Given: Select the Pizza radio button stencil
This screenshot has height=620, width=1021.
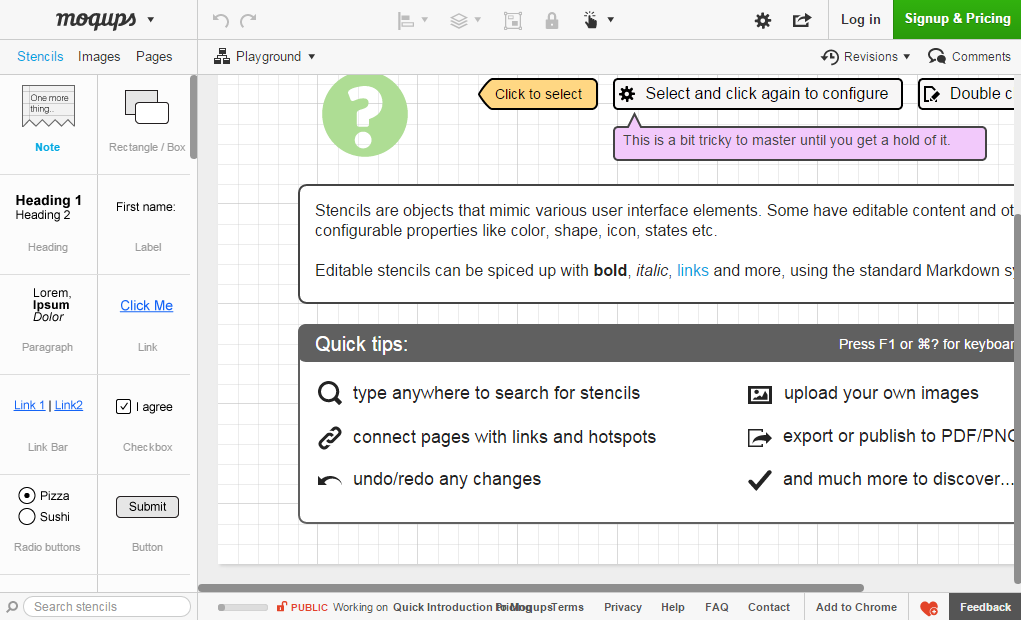Looking at the screenshot, I should pos(27,496).
